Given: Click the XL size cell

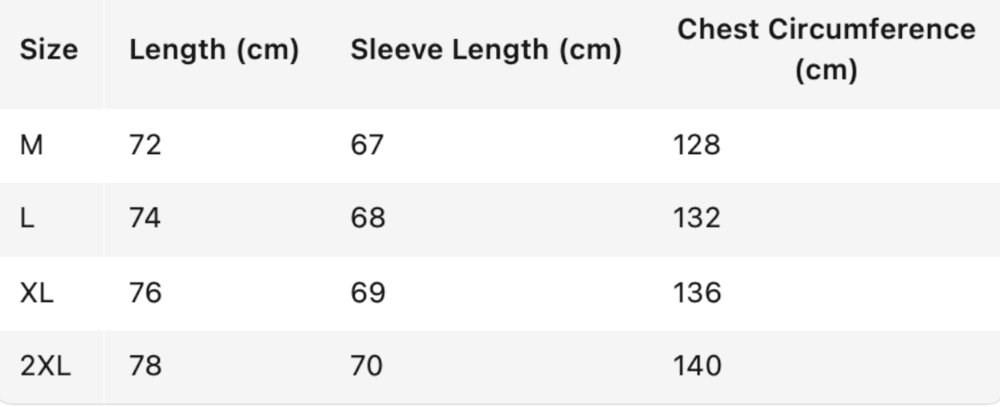Looking at the screenshot, I should 37,293.
